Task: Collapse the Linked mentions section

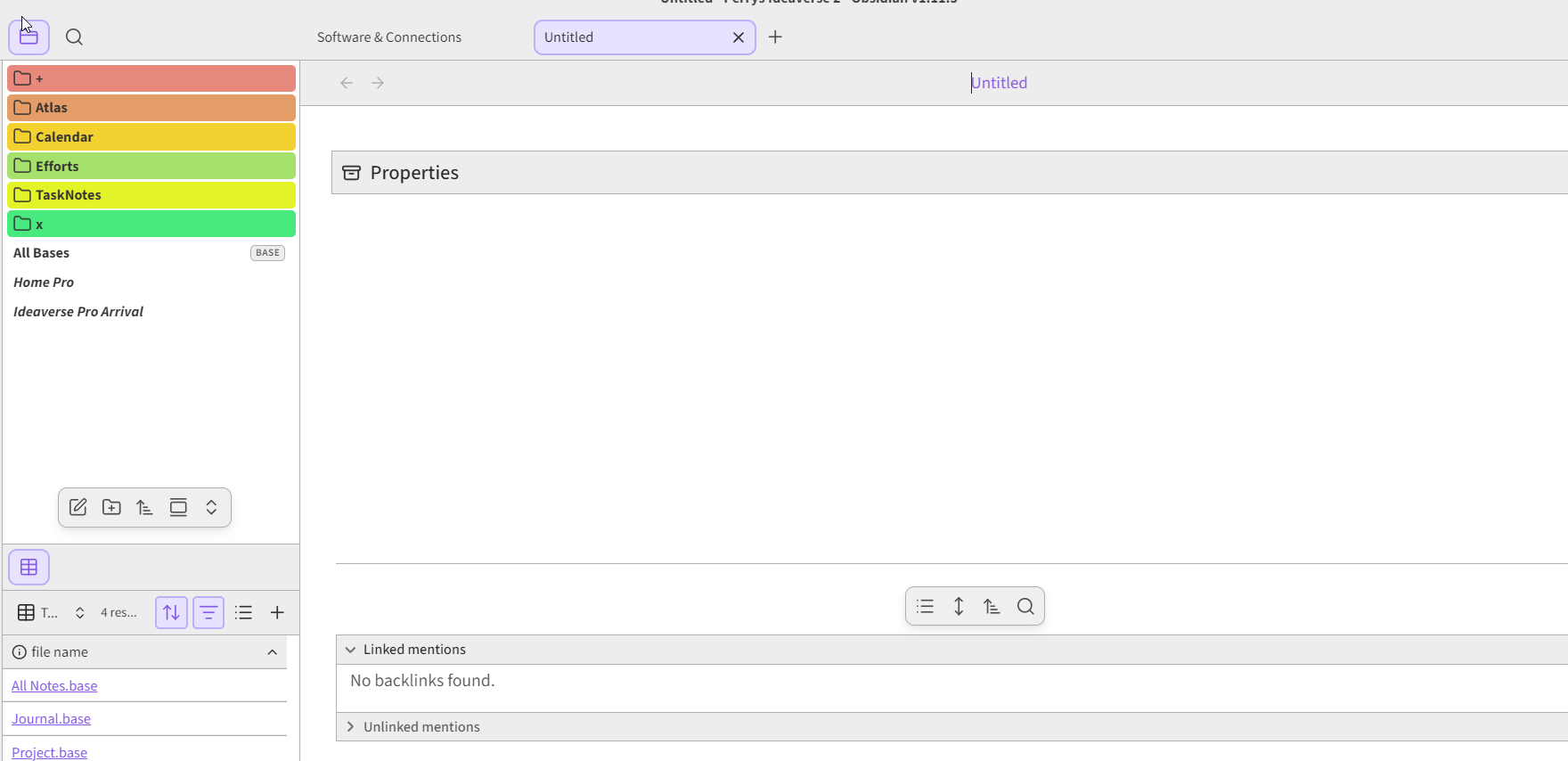Action: (x=350, y=650)
